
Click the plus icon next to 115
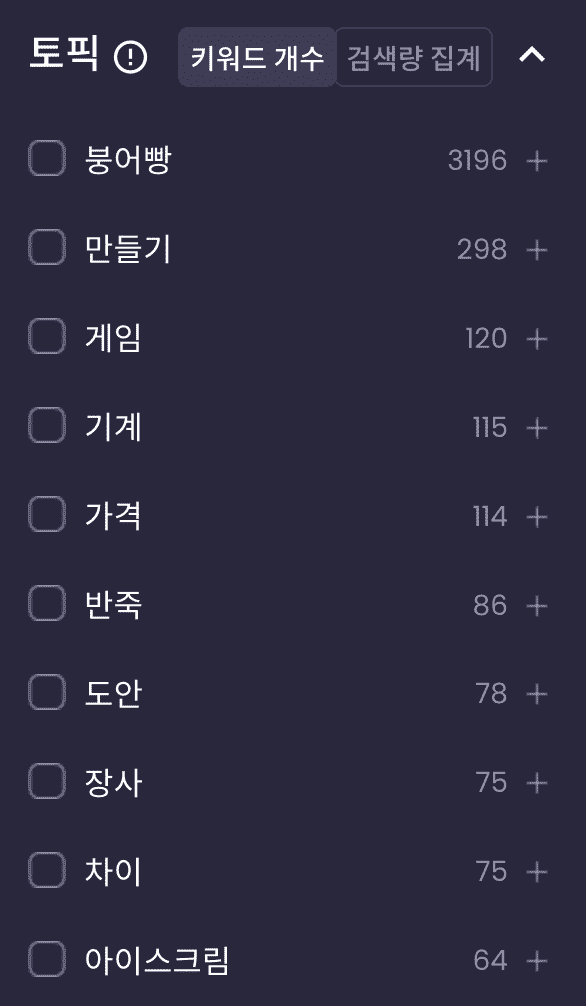pyautogui.click(x=537, y=427)
